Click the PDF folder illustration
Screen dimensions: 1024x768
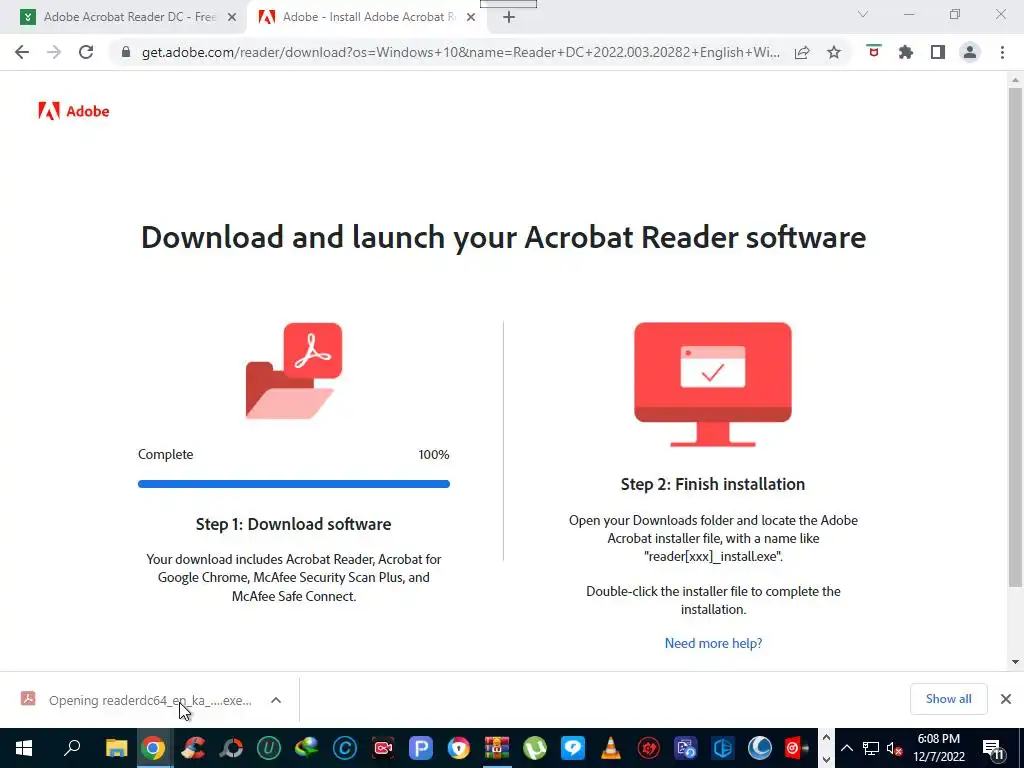pyautogui.click(x=294, y=370)
